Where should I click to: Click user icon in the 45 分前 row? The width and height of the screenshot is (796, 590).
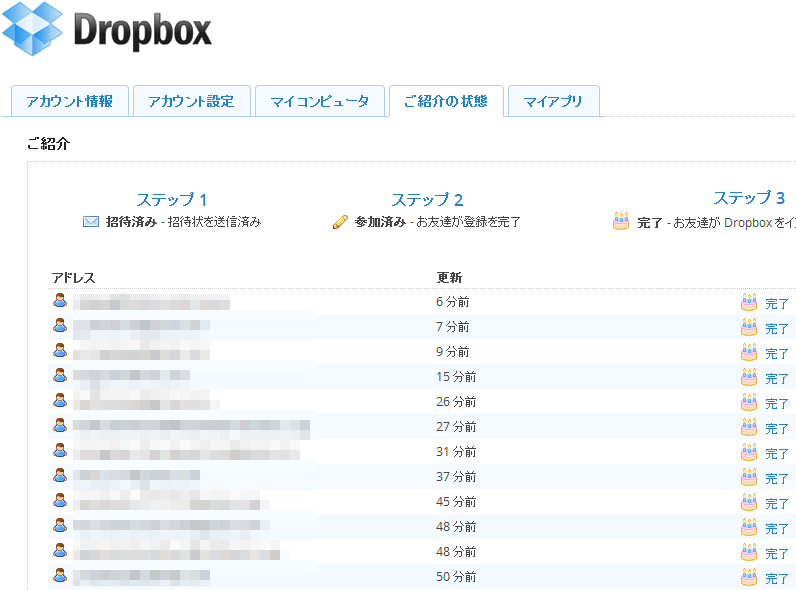pos(60,500)
